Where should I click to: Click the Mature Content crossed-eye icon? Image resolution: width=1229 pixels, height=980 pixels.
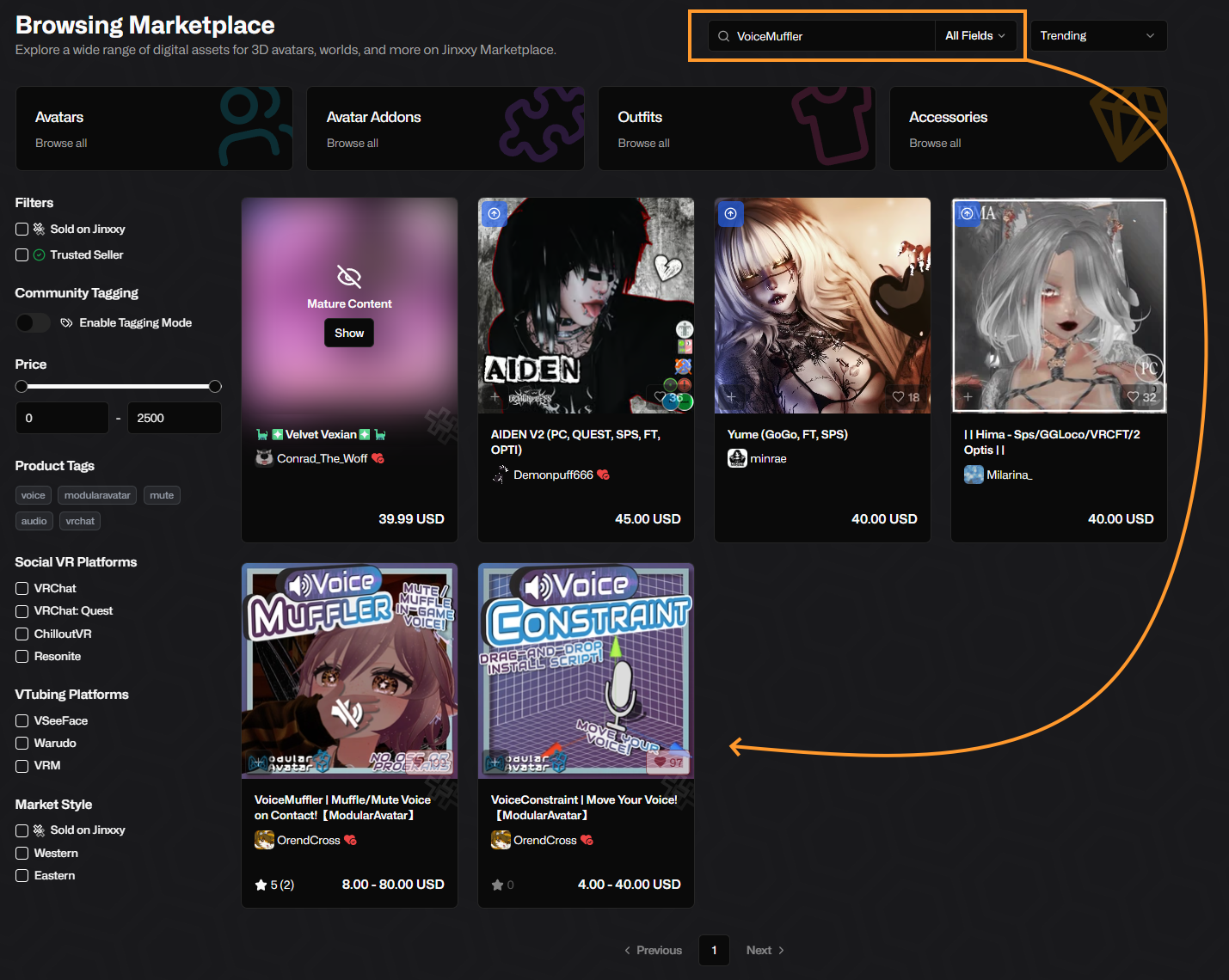[349, 277]
